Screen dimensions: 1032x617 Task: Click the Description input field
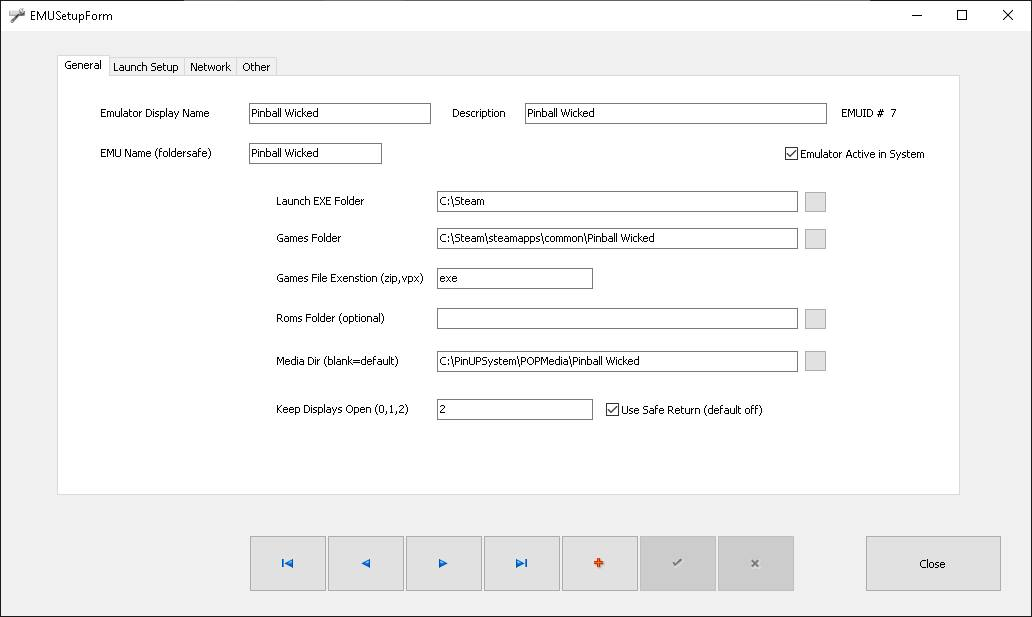675,113
